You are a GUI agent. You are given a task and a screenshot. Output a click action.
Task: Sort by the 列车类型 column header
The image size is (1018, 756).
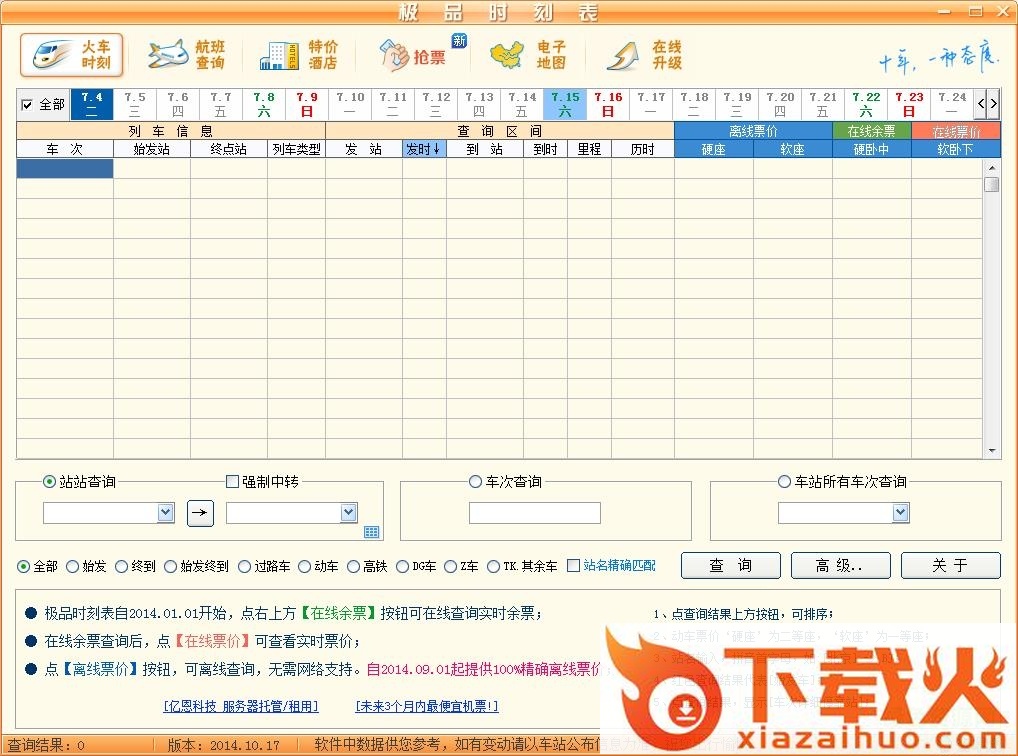pos(296,149)
